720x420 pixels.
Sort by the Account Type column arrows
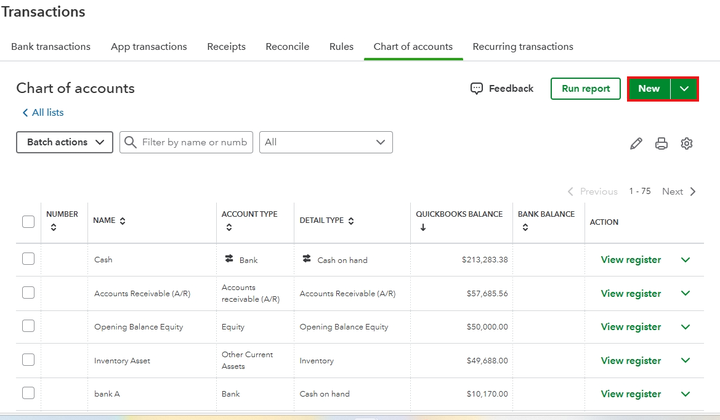tap(229, 227)
